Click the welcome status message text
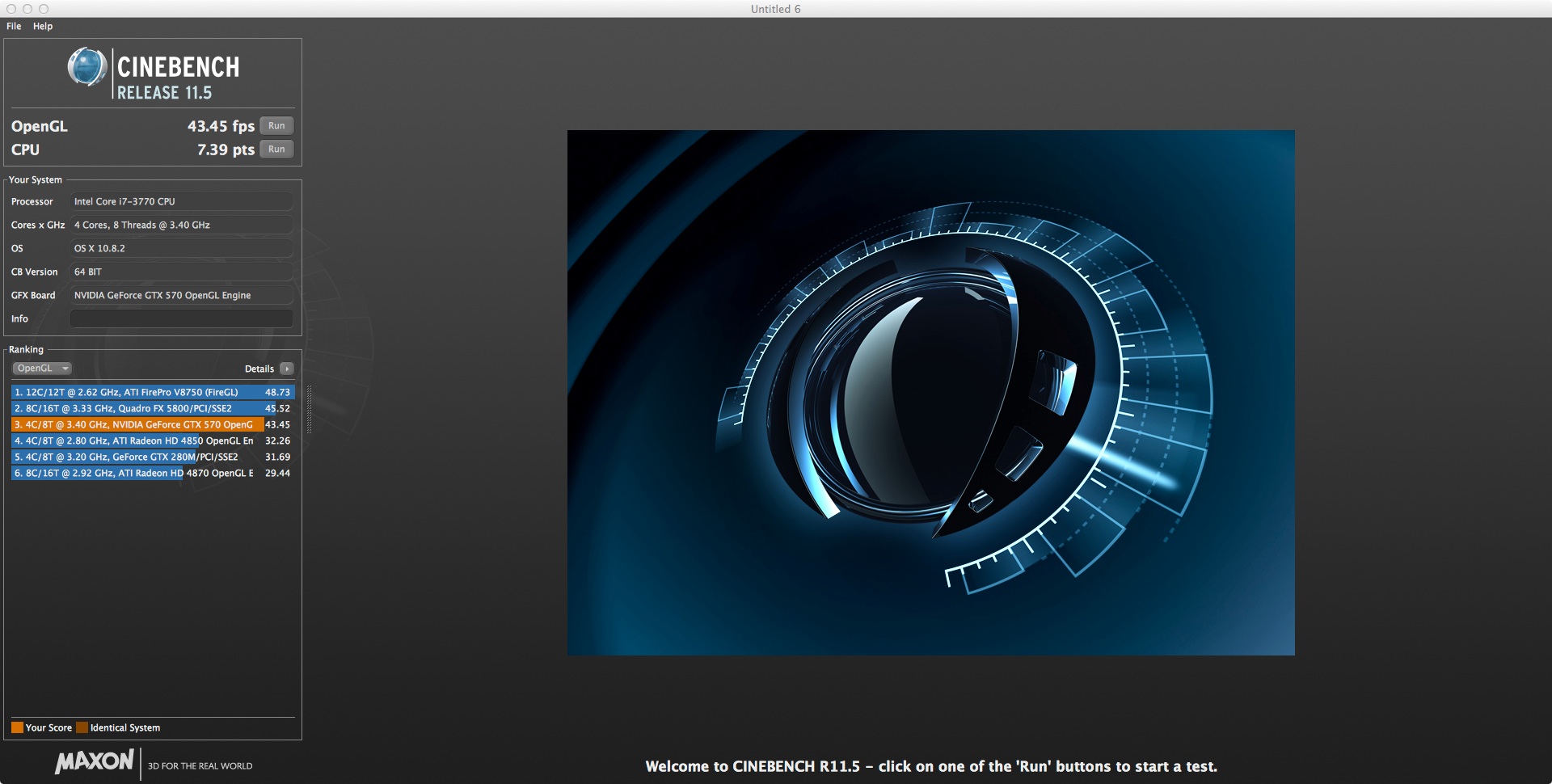 pos(931,766)
